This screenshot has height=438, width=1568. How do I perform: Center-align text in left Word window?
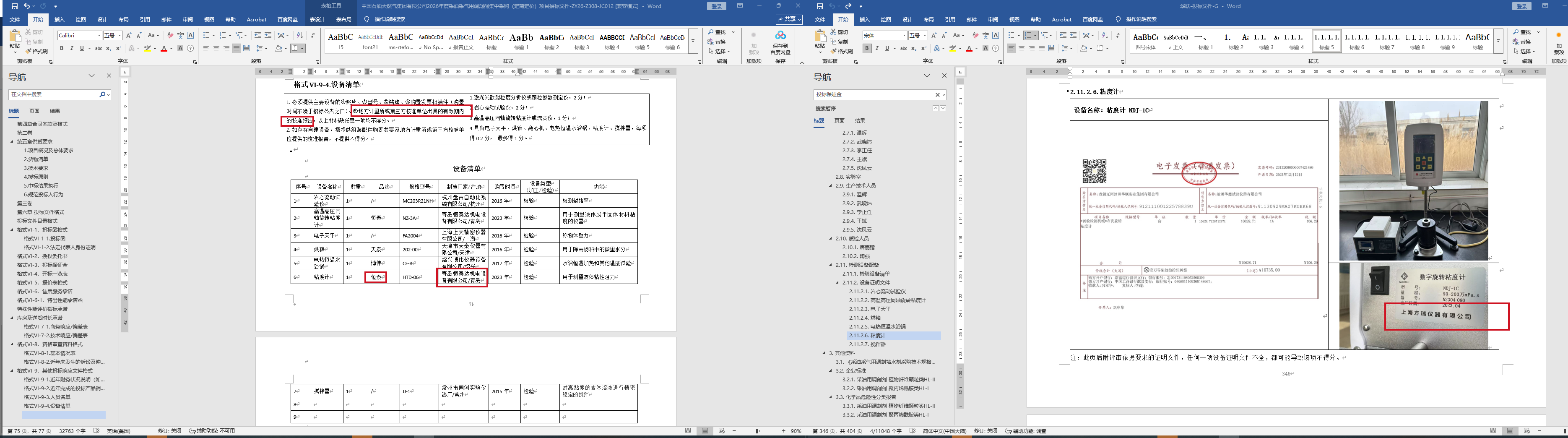[216, 48]
